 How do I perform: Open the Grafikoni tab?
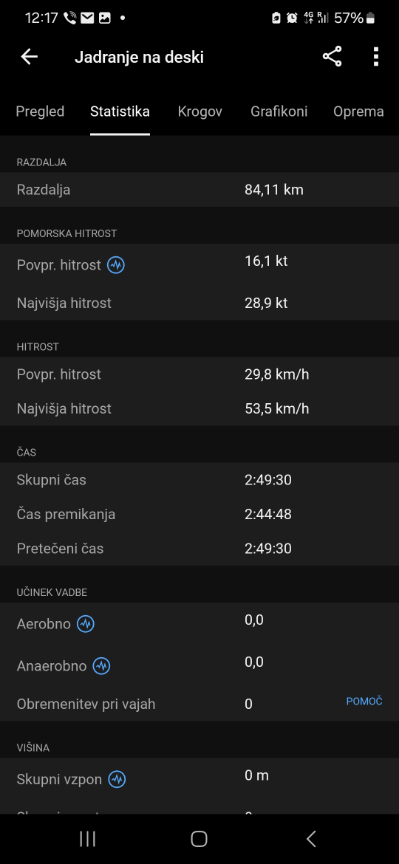[279, 111]
